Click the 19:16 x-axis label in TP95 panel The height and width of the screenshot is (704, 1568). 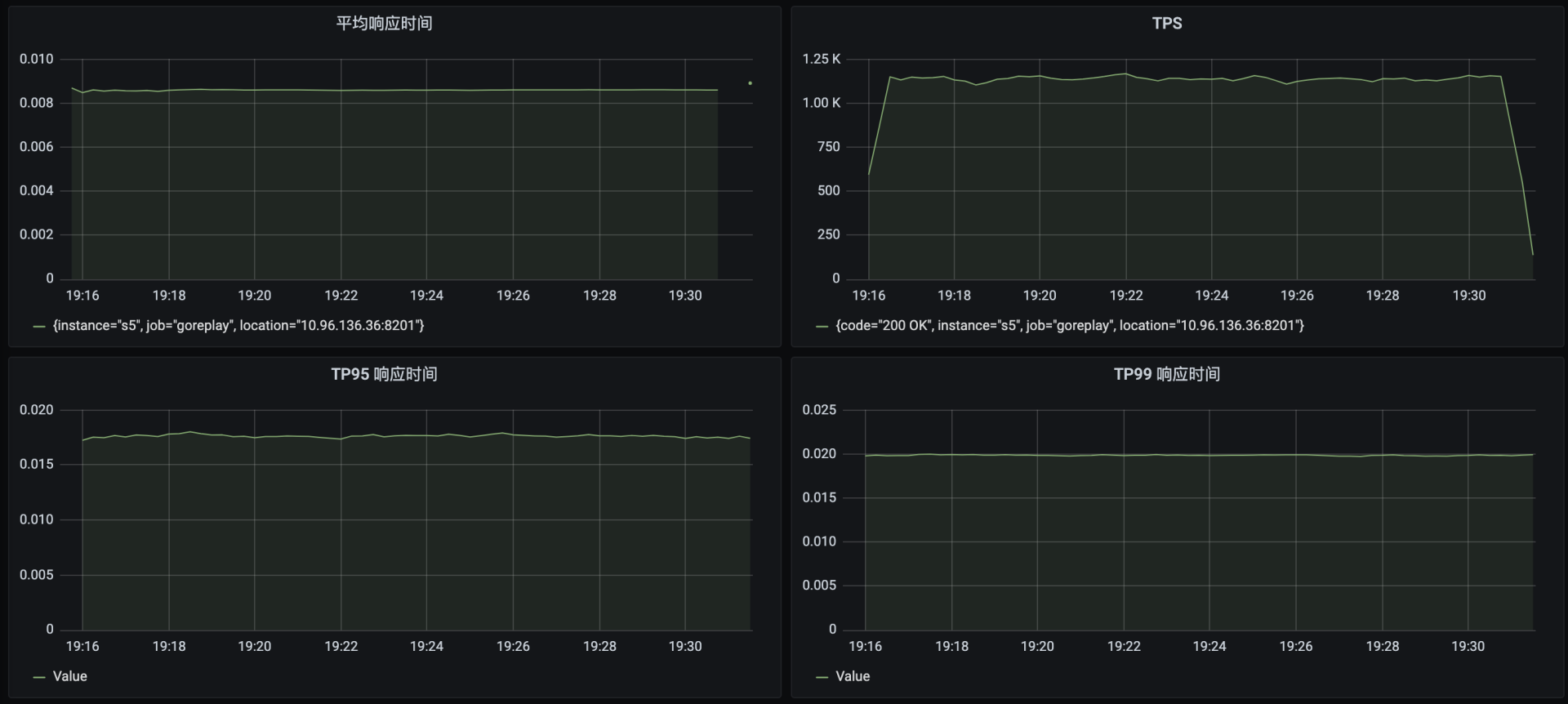click(x=82, y=647)
